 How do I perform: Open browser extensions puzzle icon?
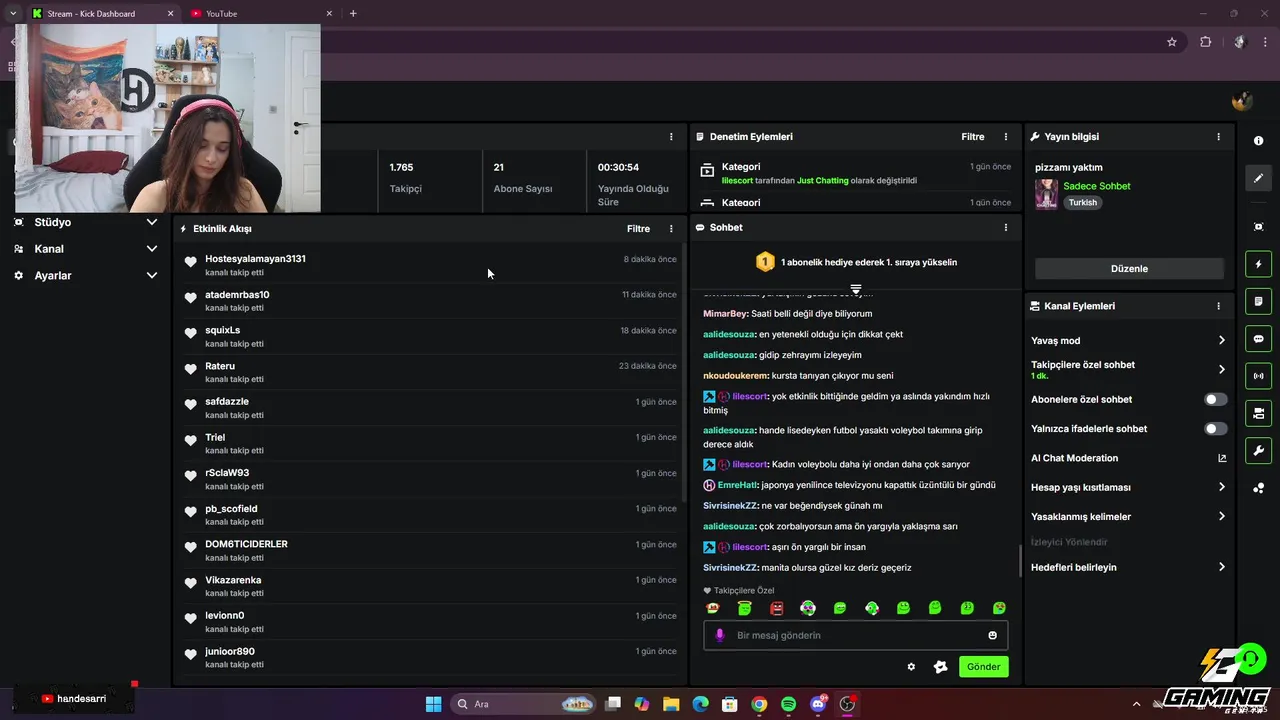(x=1205, y=42)
